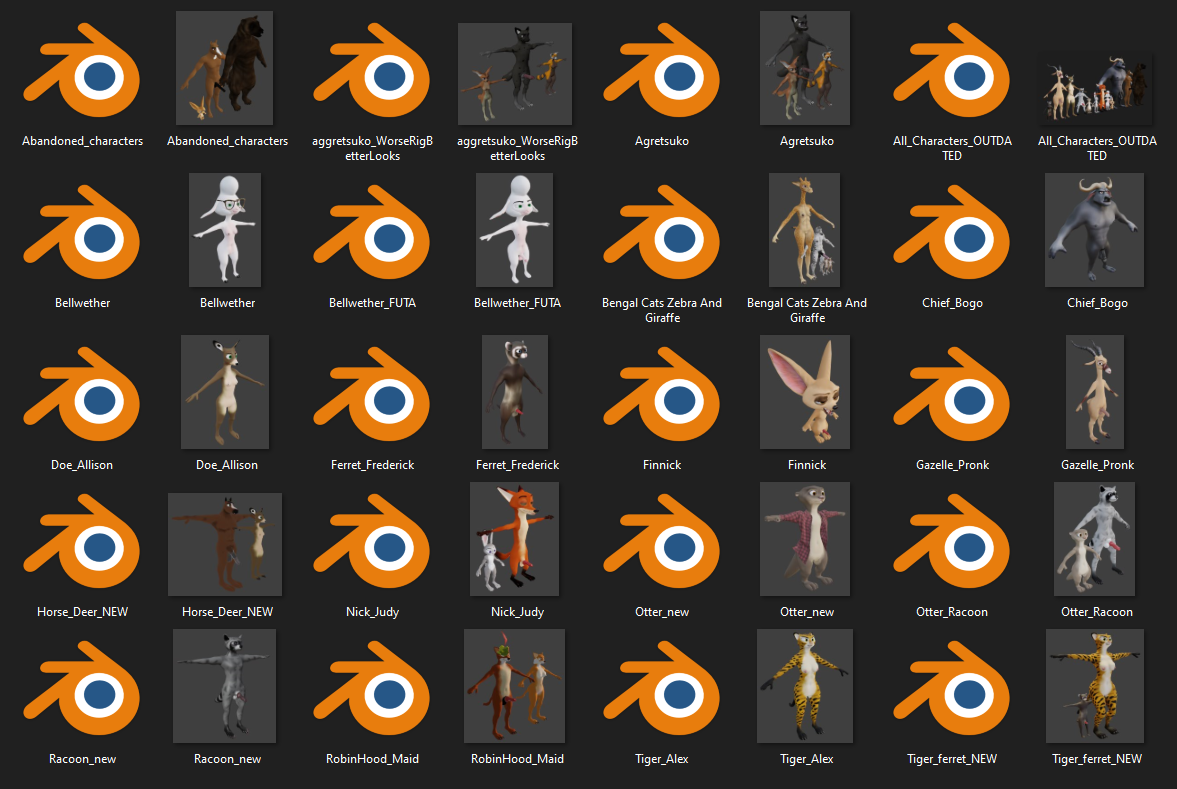Screen dimensions: 1177x789
Task: Select the Tiger_Alex image thumbnail
Action: pos(805,686)
